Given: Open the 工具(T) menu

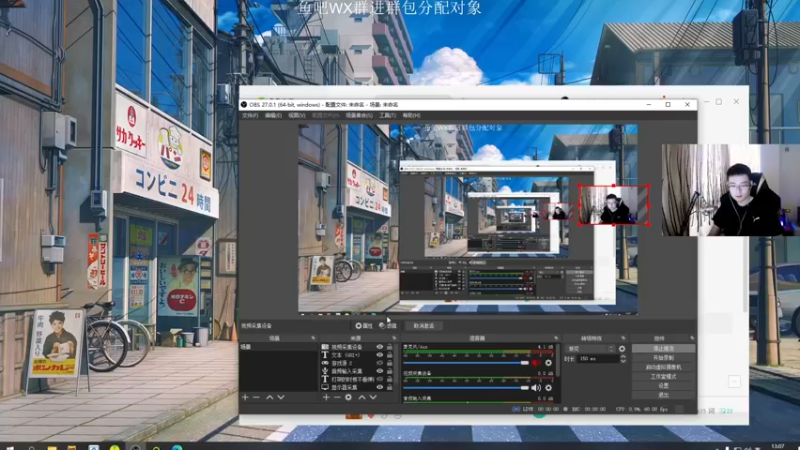Looking at the screenshot, I should (387, 115).
